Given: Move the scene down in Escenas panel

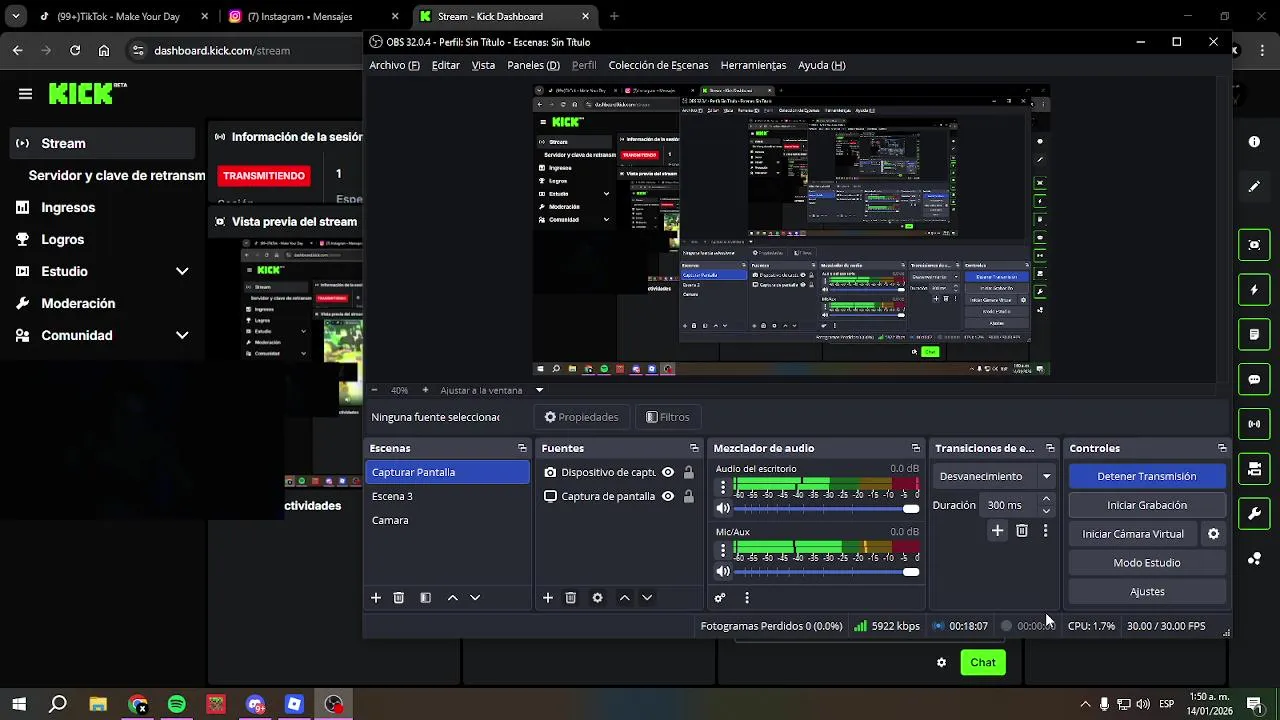Looking at the screenshot, I should pos(475,598).
